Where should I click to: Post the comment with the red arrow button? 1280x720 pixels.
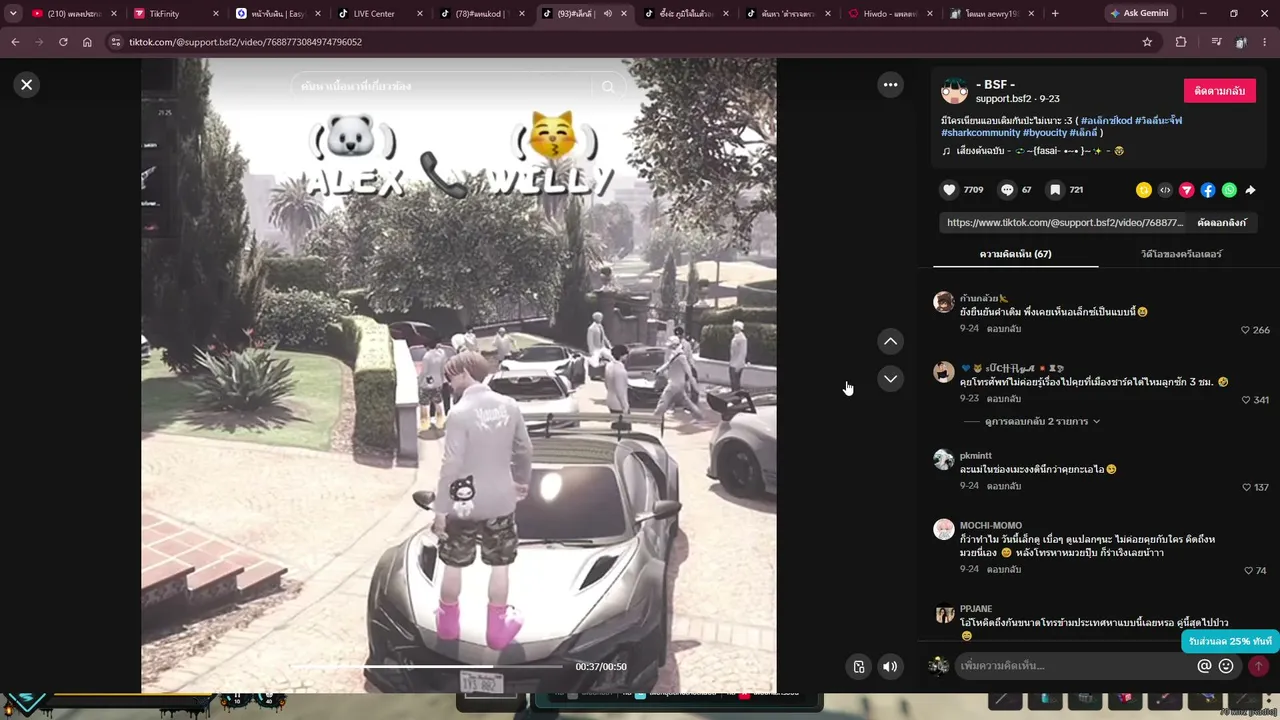(1258, 666)
